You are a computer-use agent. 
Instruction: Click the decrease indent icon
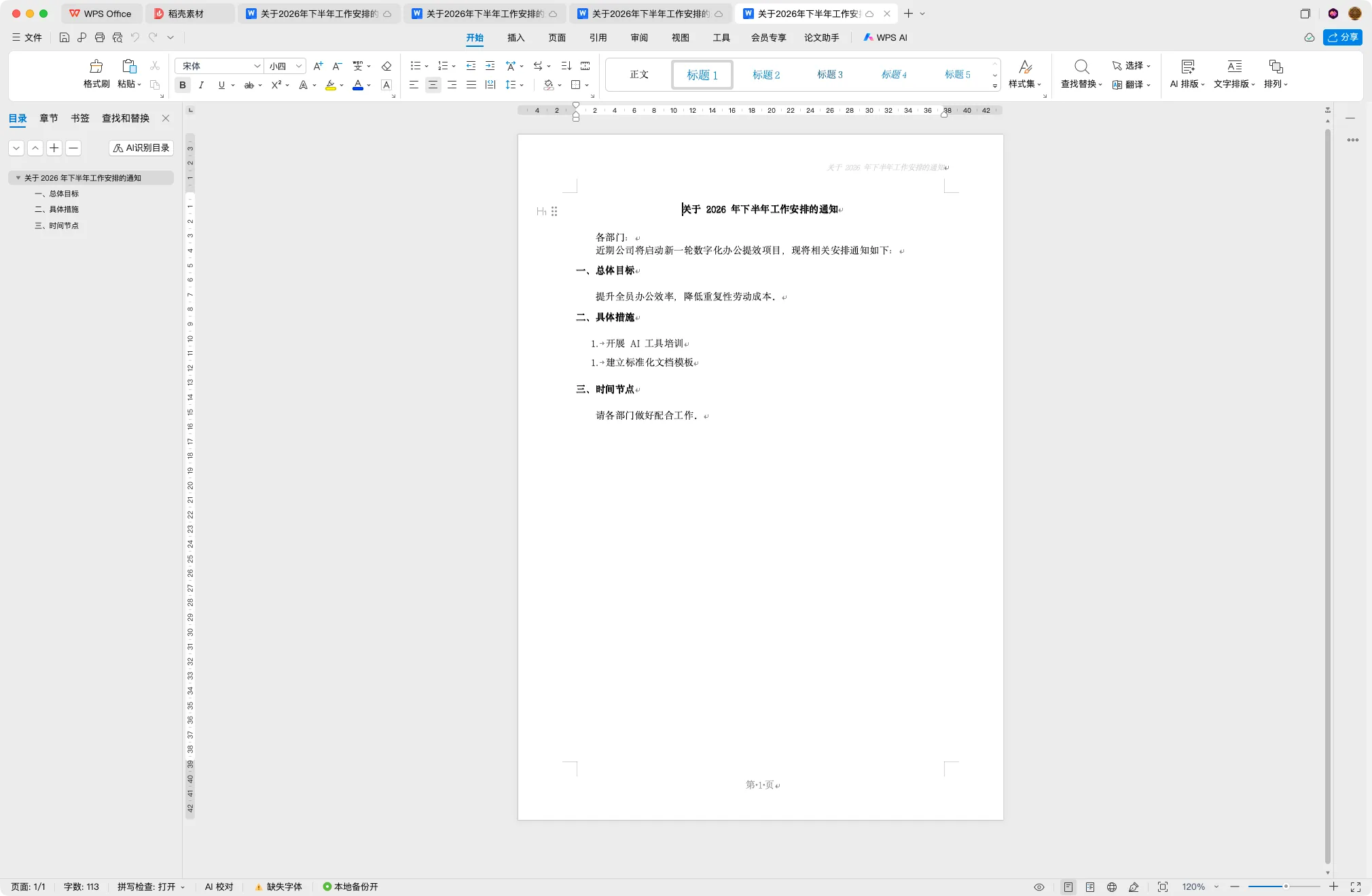pyautogui.click(x=471, y=66)
